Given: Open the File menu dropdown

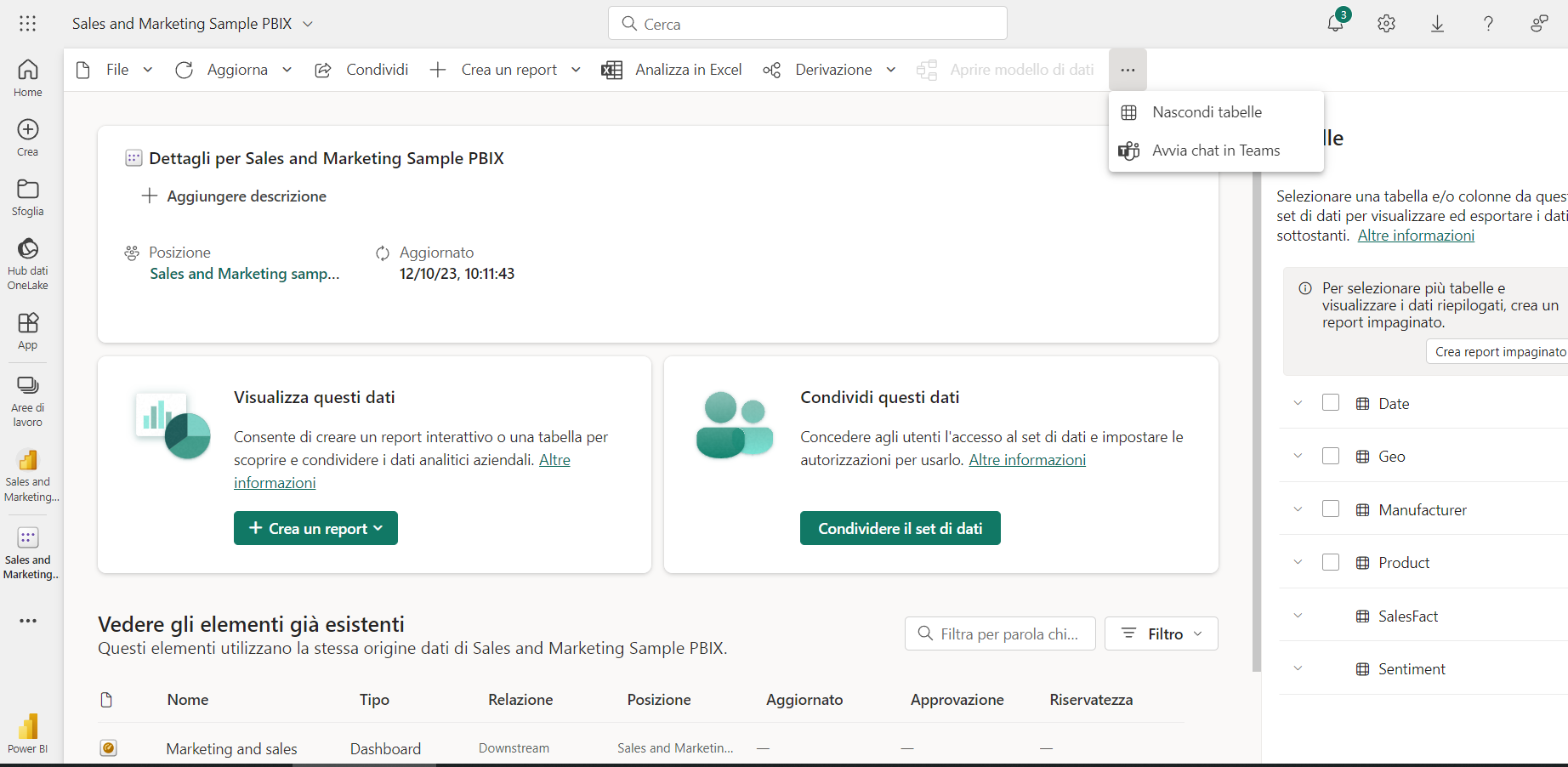Looking at the screenshot, I should (115, 70).
